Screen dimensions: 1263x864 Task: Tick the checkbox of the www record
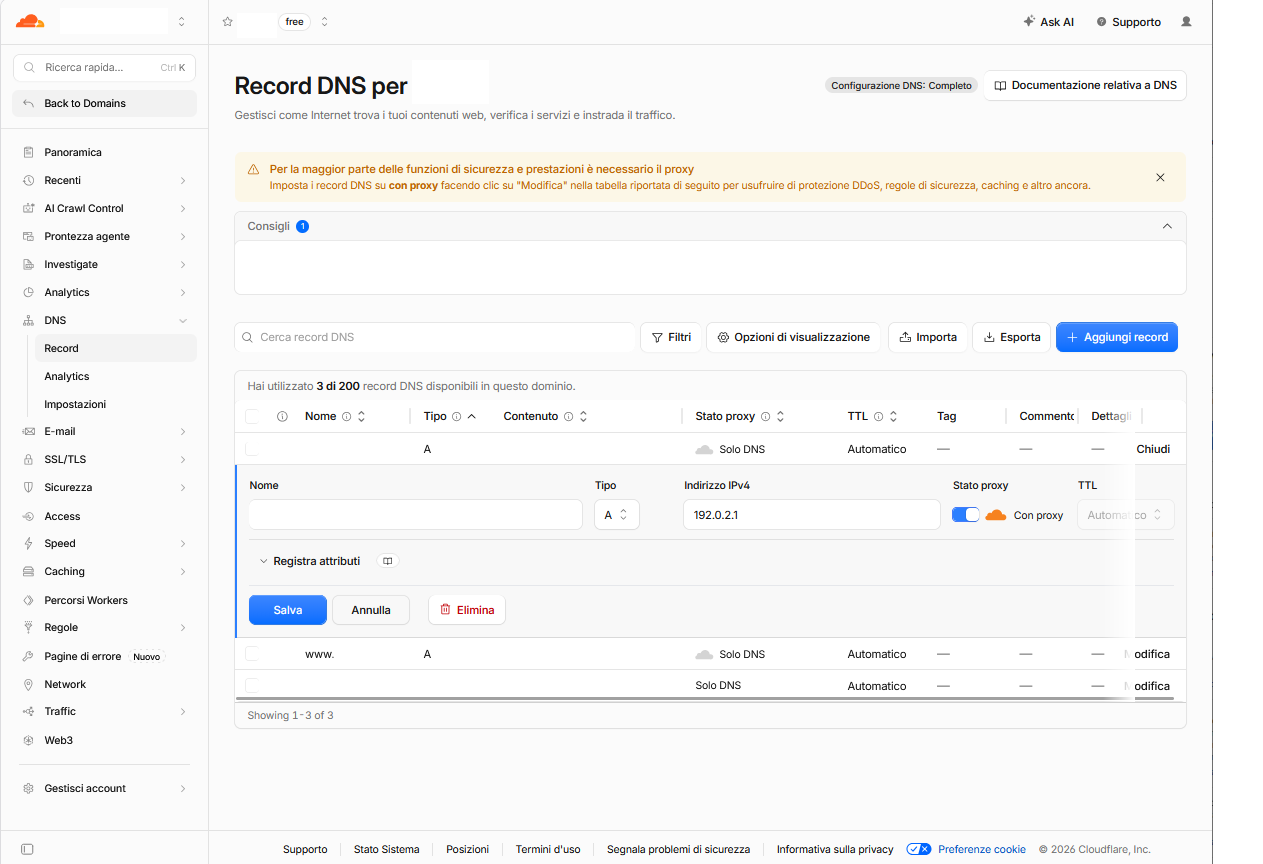(252, 653)
